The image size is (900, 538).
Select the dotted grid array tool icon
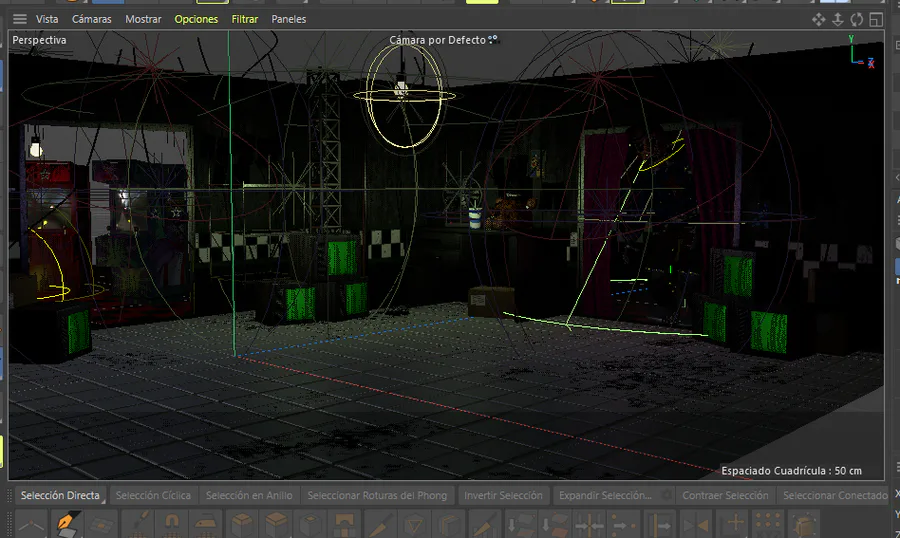(x=767, y=524)
